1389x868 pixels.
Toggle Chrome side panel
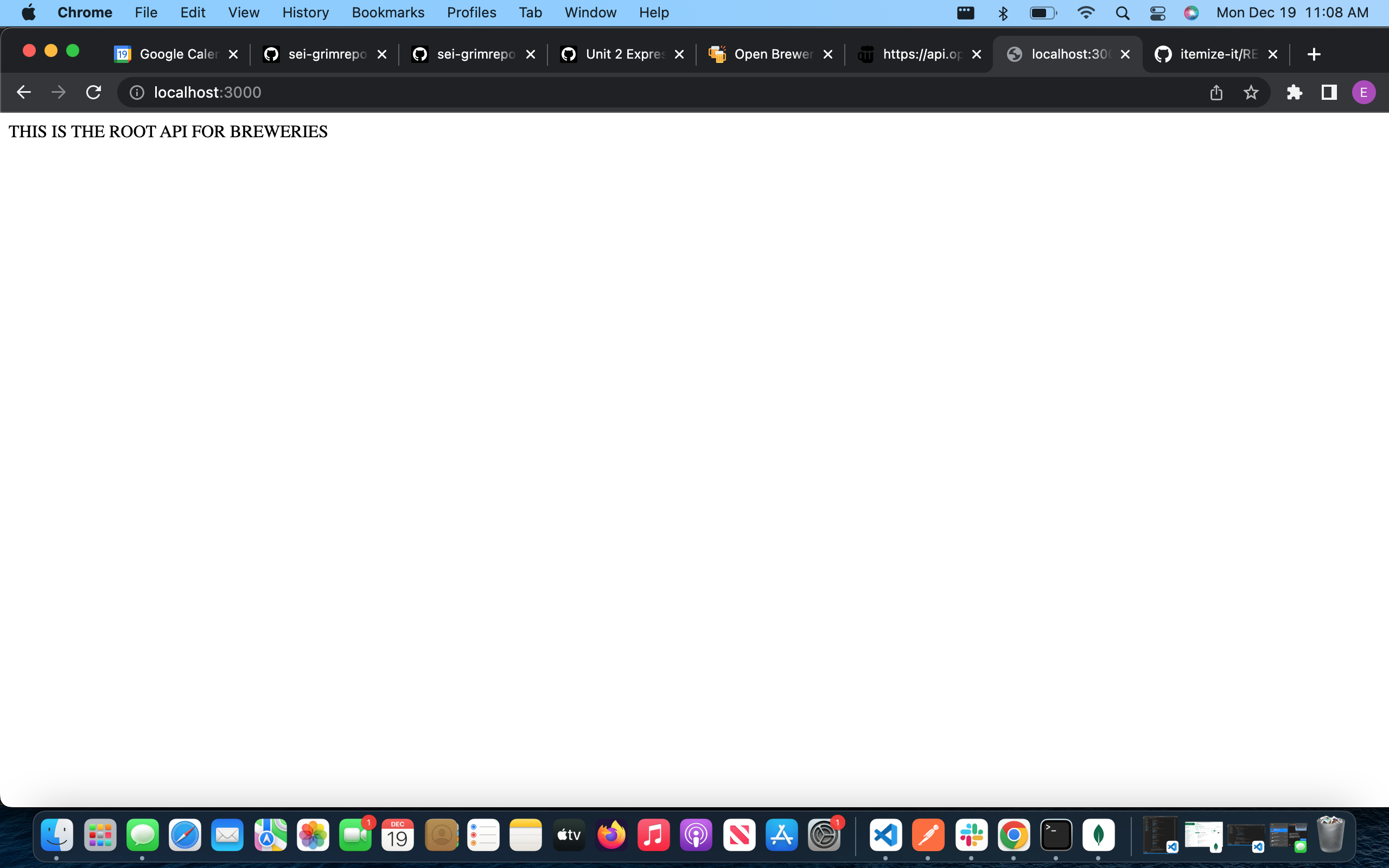(x=1329, y=92)
